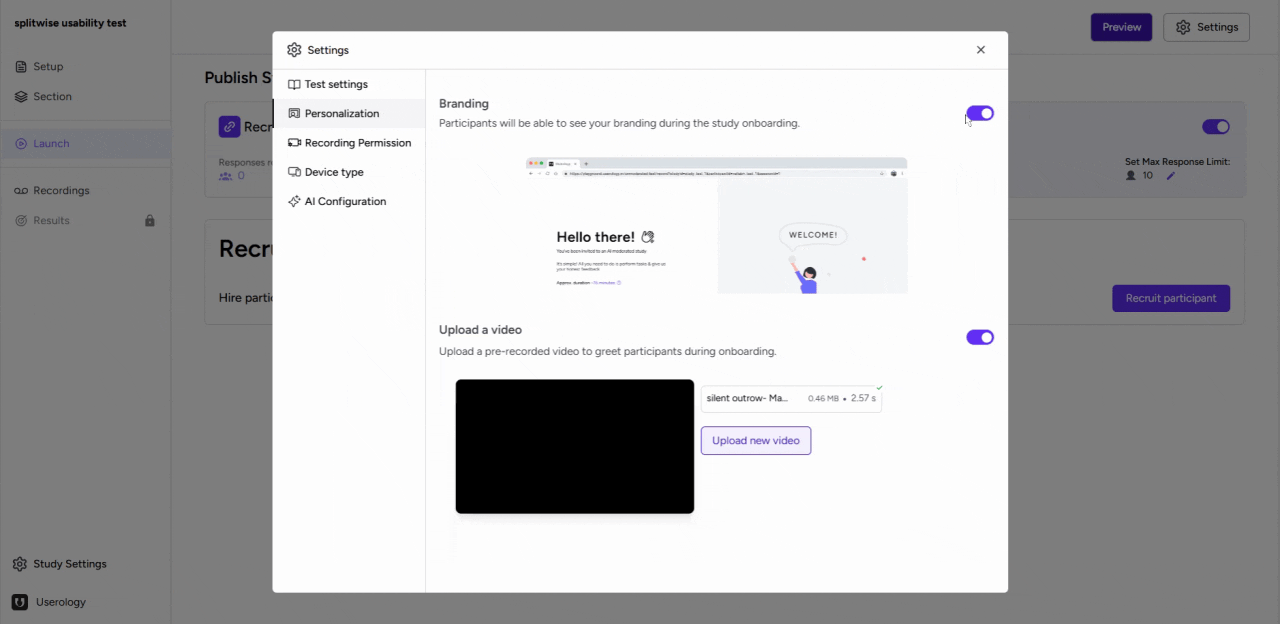The width and height of the screenshot is (1280, 624).
Task: Click the Preview button
Action: 1121,27
